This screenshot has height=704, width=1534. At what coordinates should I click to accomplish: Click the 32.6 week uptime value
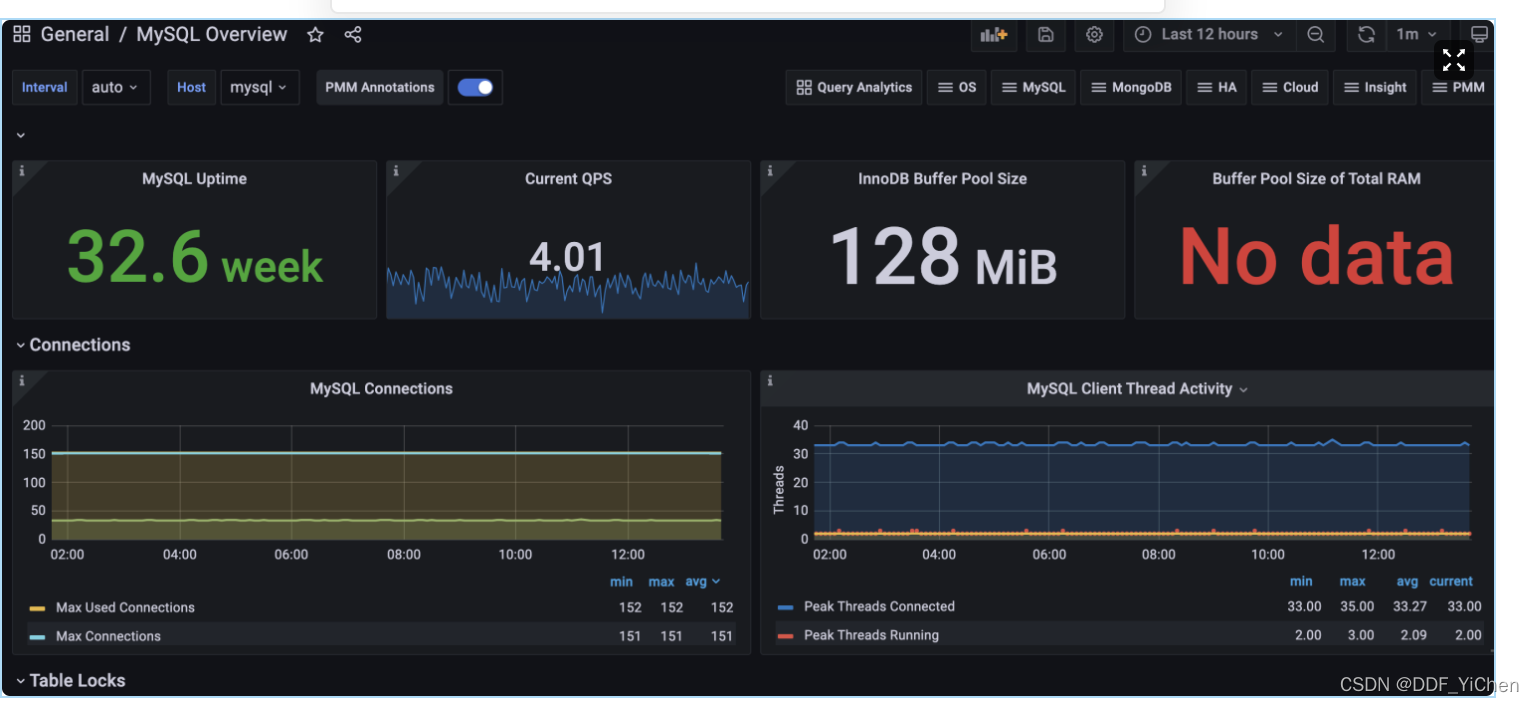coord(195,257)
